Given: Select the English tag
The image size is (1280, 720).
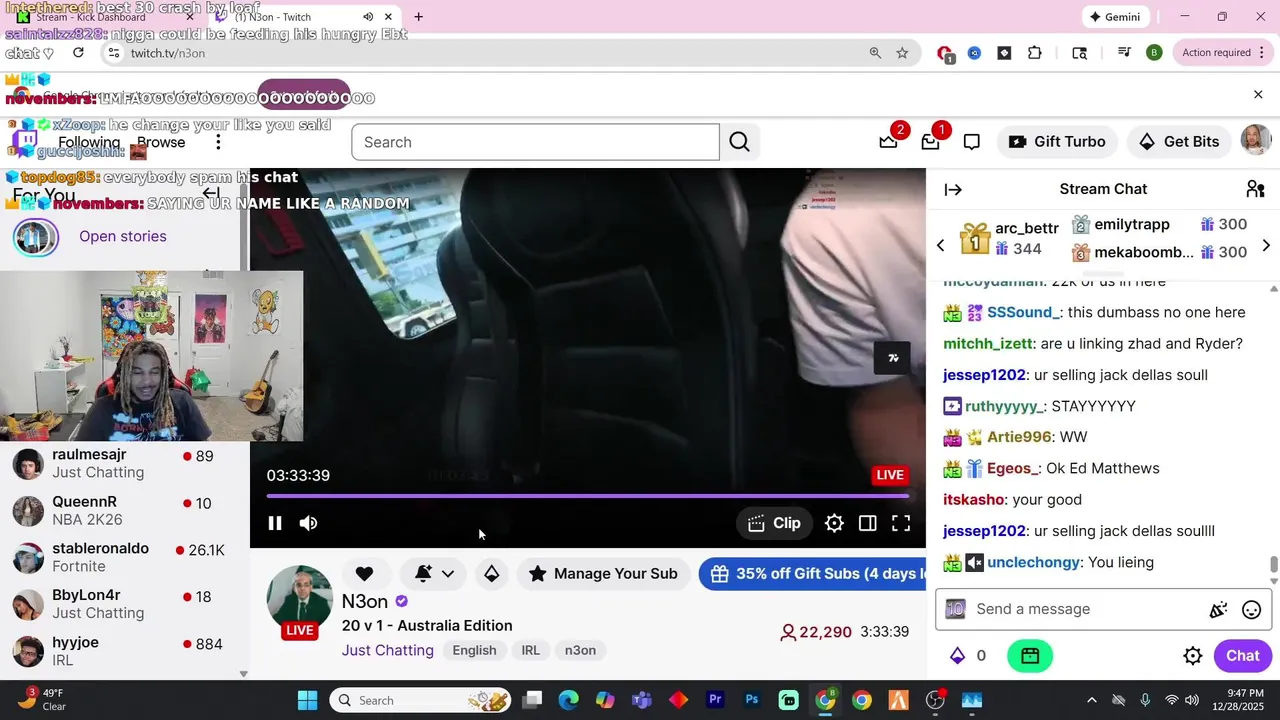Looking at the screenshot, I should [x=474, y=650].
